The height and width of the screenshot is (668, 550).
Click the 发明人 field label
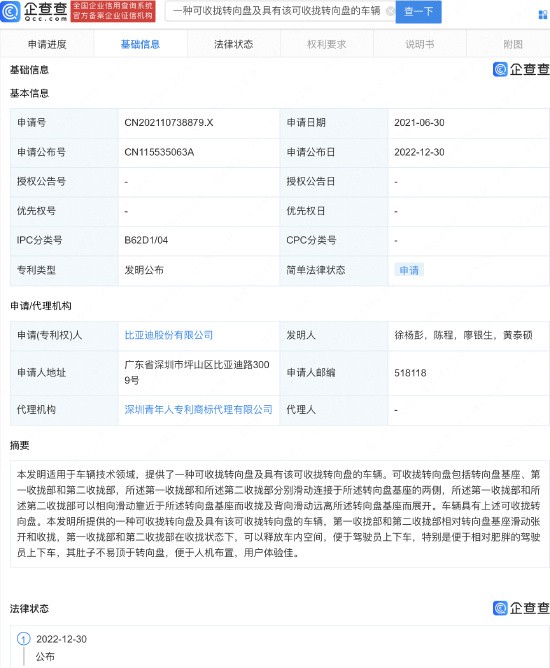tap(301, 335)
